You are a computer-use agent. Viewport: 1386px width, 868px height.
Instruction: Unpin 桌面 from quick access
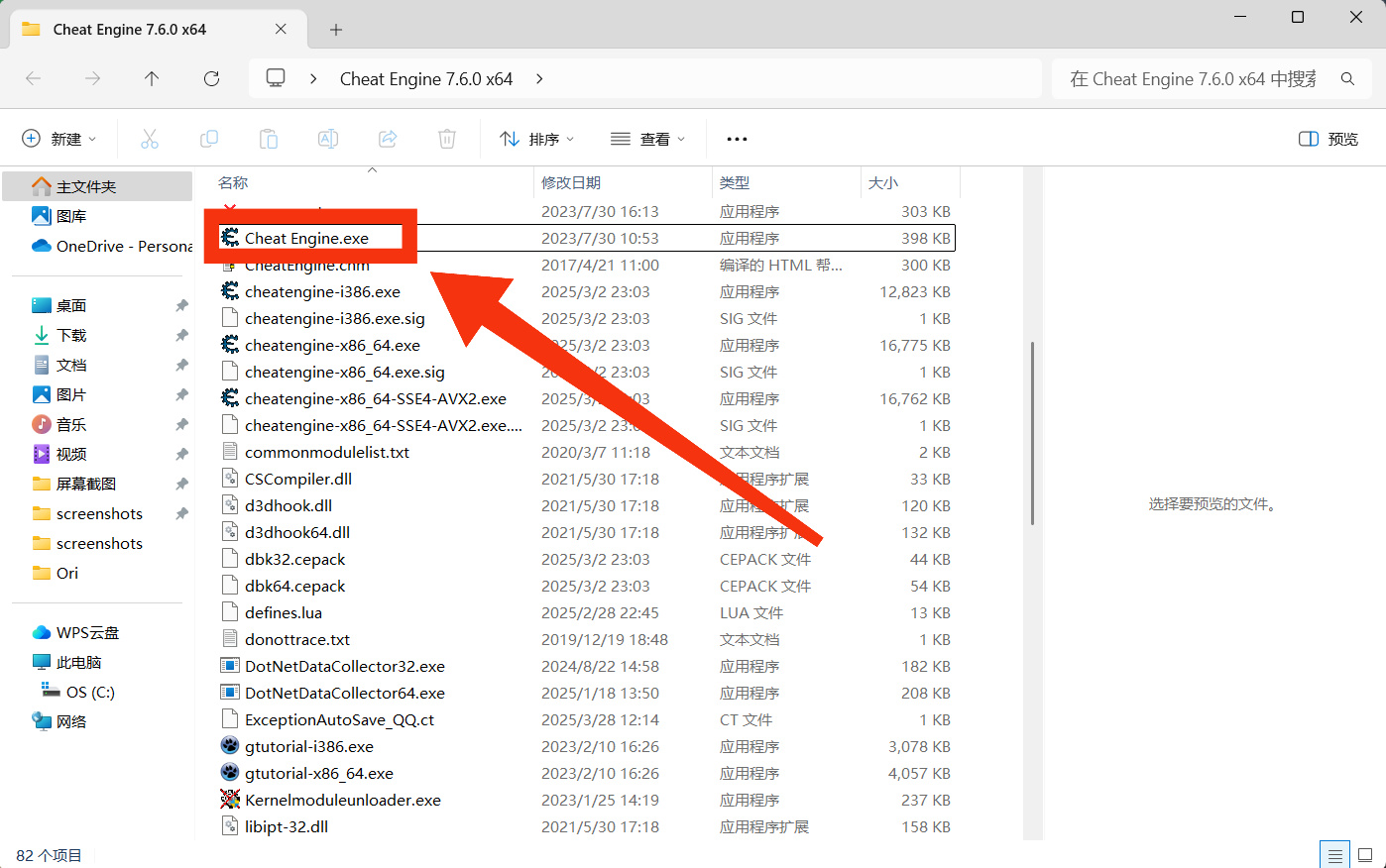181,305
